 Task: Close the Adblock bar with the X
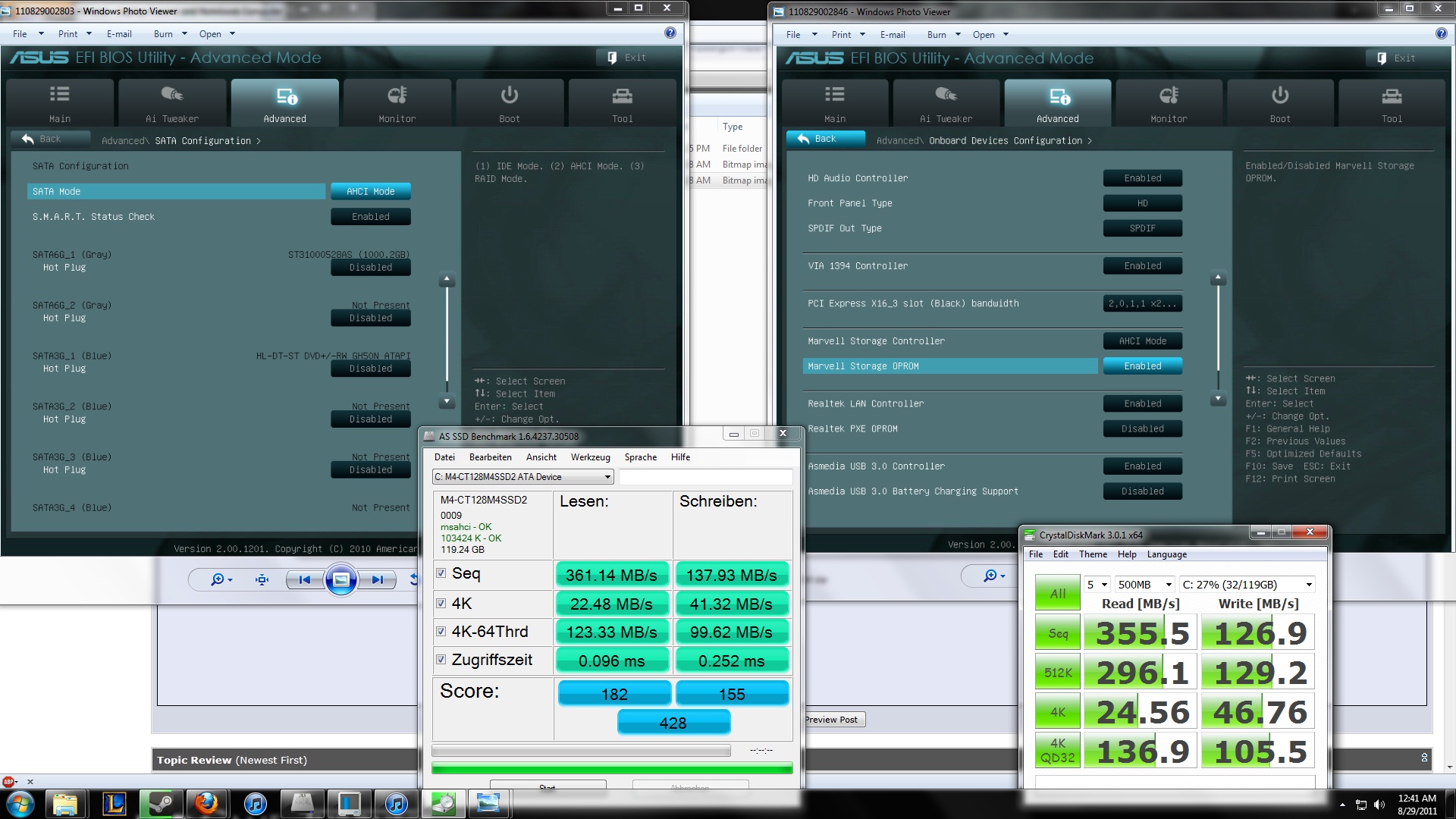[x=30, y=782]
